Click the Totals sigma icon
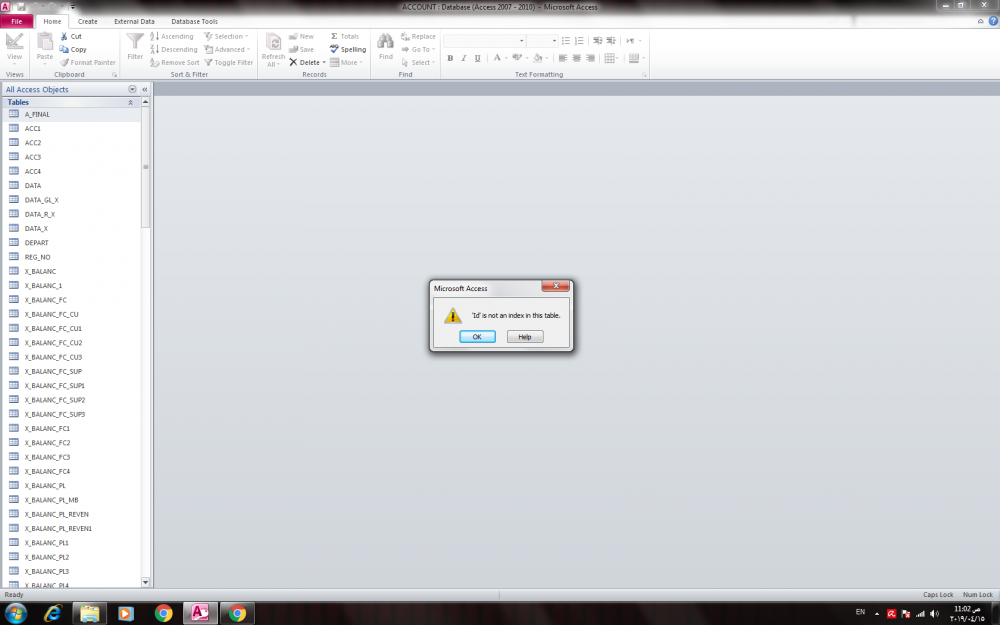The image size is (1000, 625). click(x=334, y=36)
